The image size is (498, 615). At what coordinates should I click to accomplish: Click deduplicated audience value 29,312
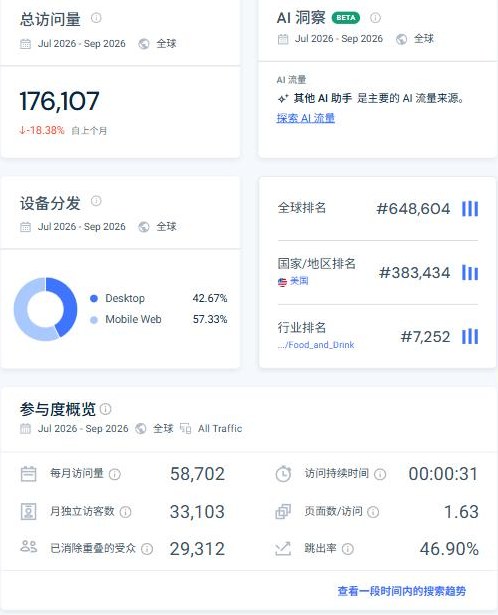[197, 549]
